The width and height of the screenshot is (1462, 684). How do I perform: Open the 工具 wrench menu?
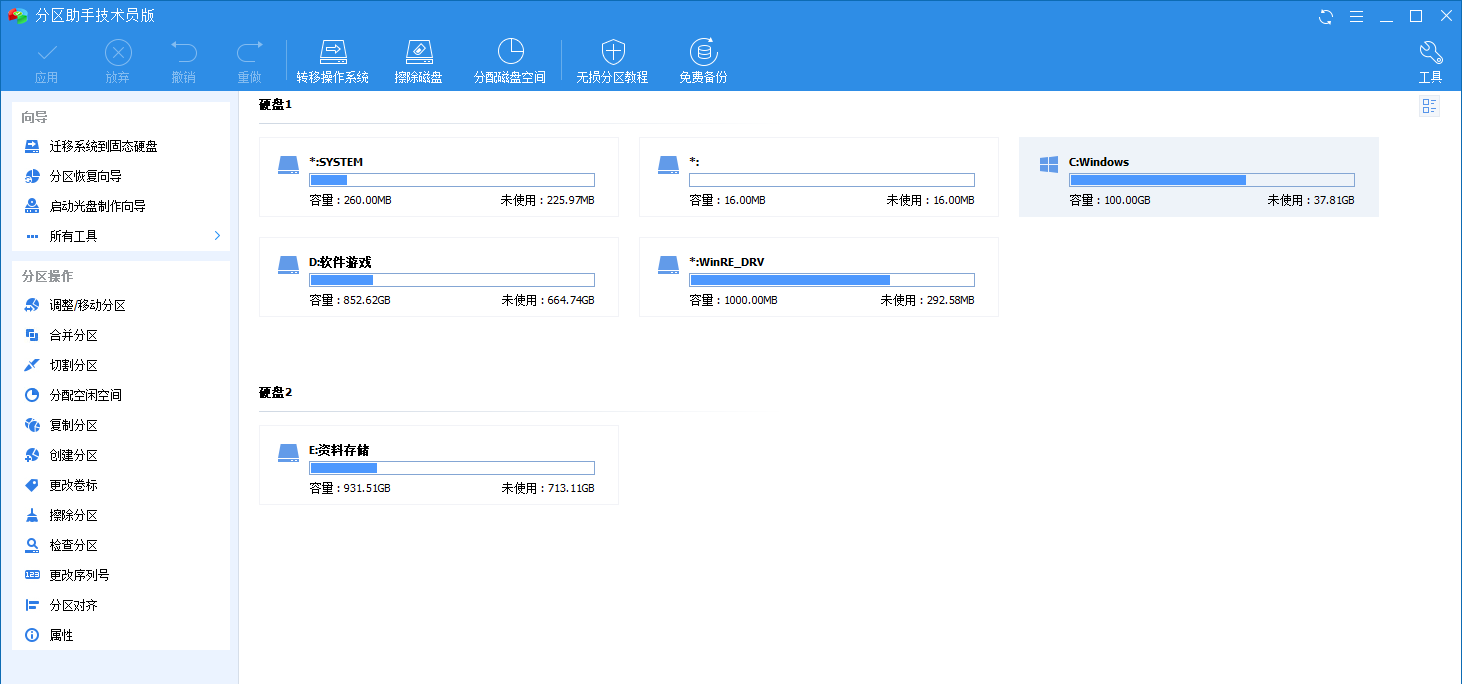click(x=1430, y=62)
